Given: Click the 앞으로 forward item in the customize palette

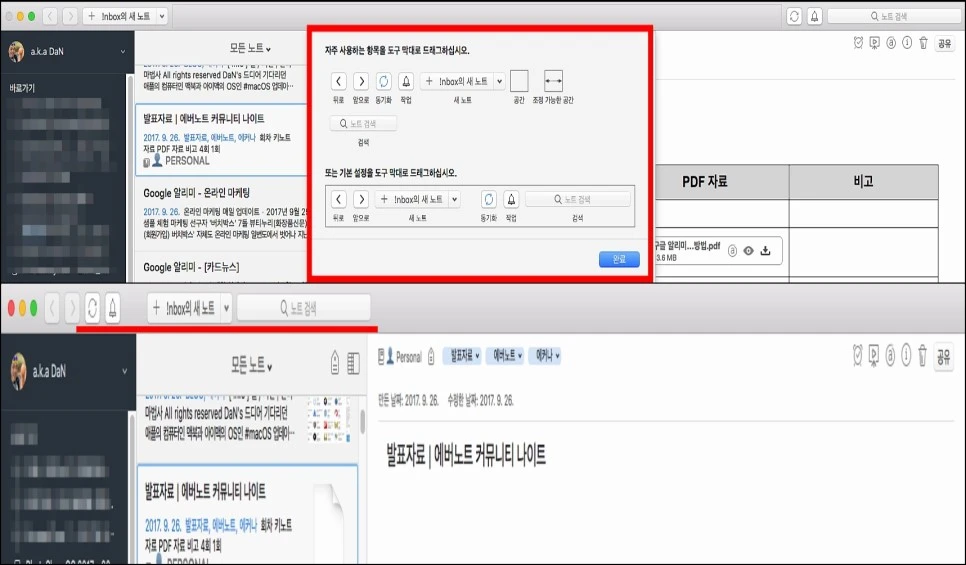Looking at the screenshot, I should click(361, 81).
